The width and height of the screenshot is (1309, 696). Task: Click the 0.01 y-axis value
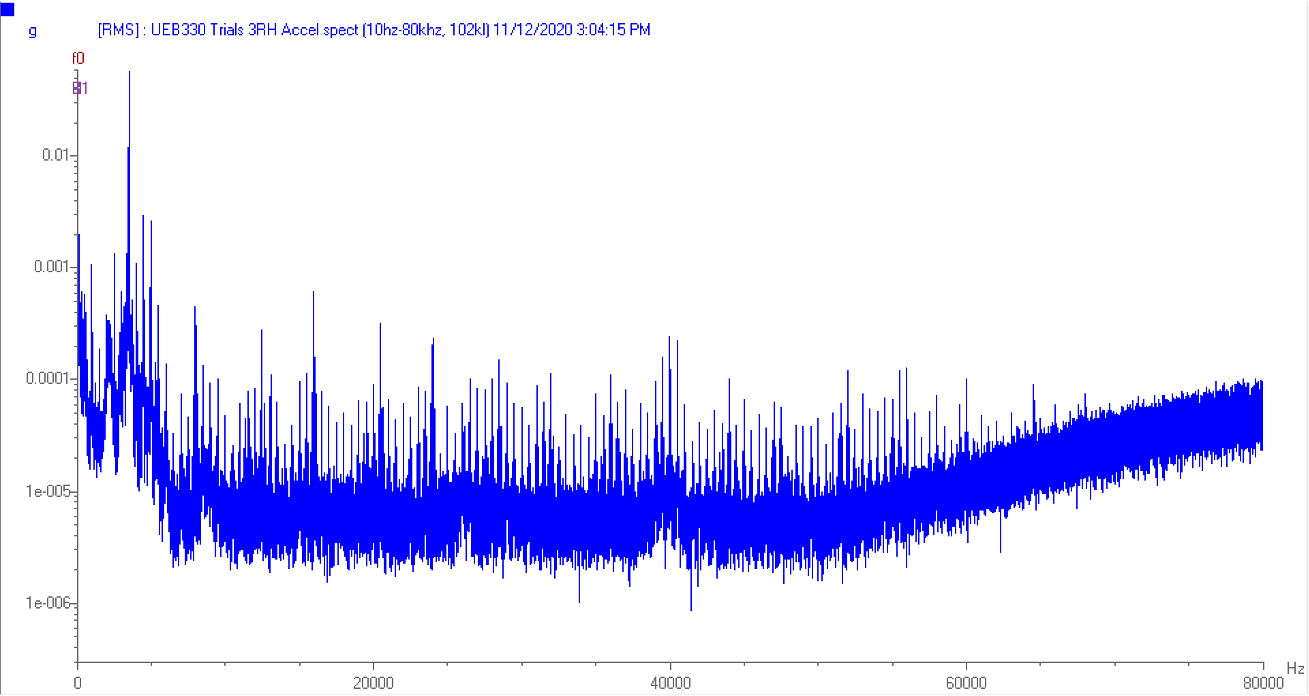[x=55, y=155]
